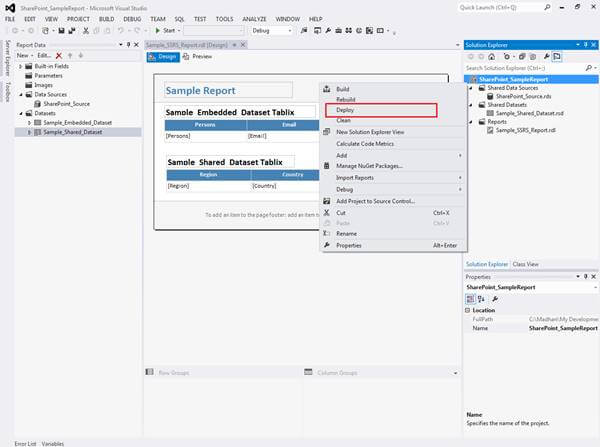Screen dimensions: 600x447
Task: Pin the Report Data panel
Action: coord(129,45)
